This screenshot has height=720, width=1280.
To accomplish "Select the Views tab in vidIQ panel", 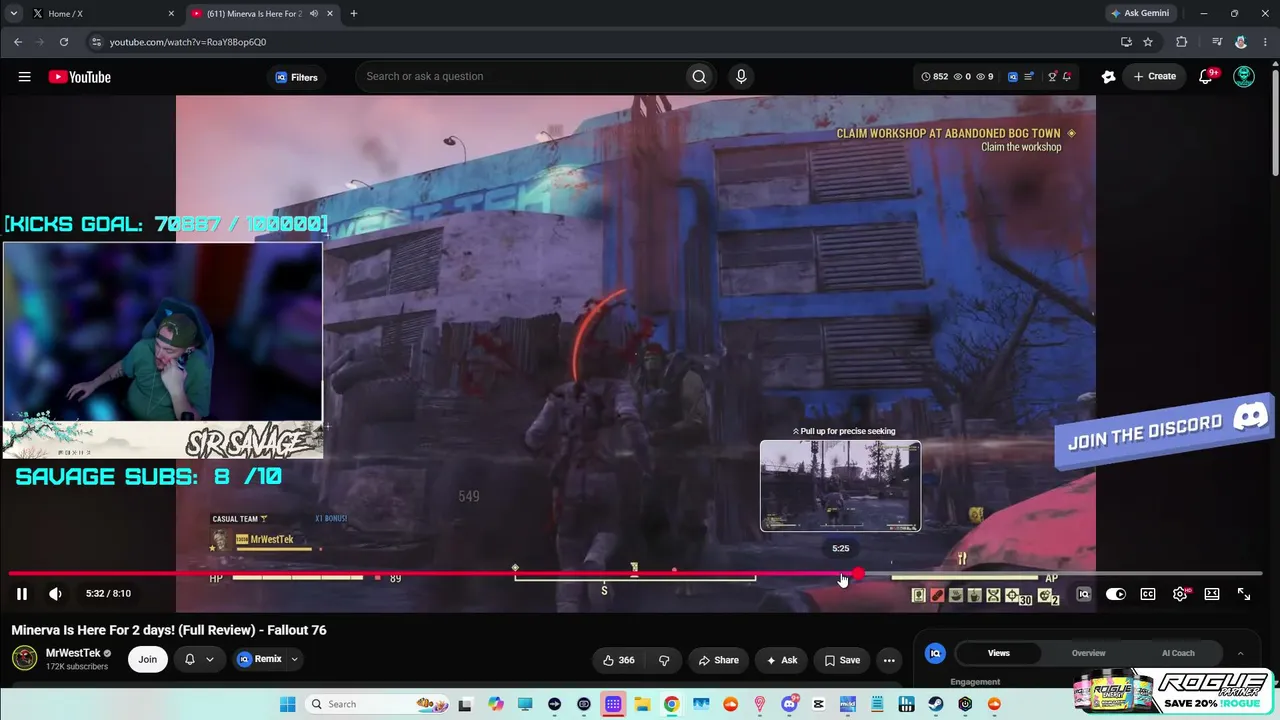I will tap(999, 653).
